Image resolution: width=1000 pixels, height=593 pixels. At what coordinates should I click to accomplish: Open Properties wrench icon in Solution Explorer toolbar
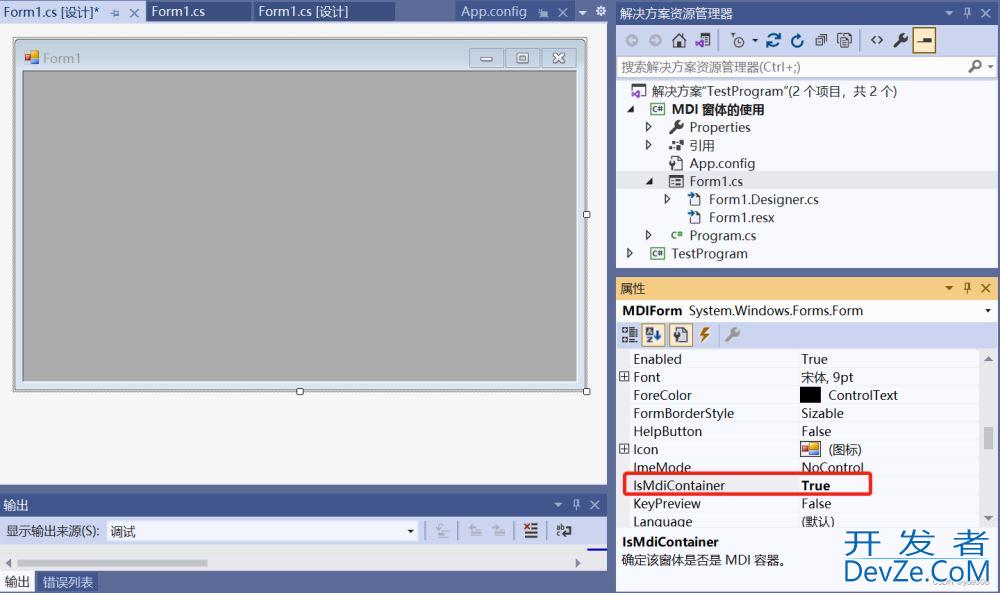(x=901, y=41)
